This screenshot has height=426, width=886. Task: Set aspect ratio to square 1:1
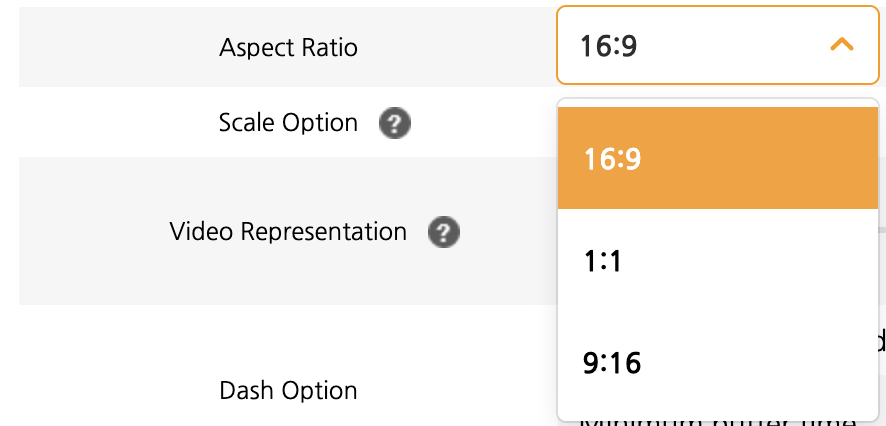click(x=717, y=261)
